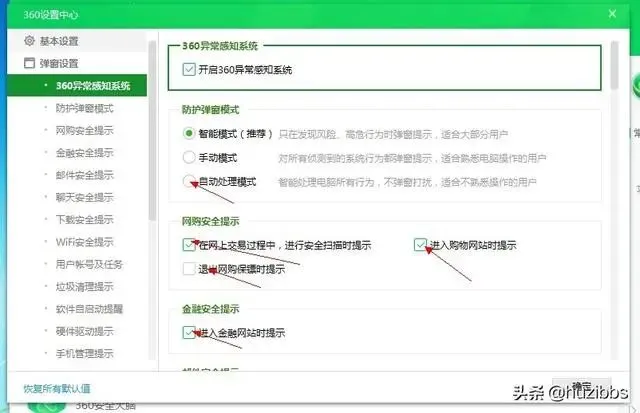This screenshot has width=640, height=413.
Task: Open 软件自启动提醒 sidebar item
Action: 89,309
